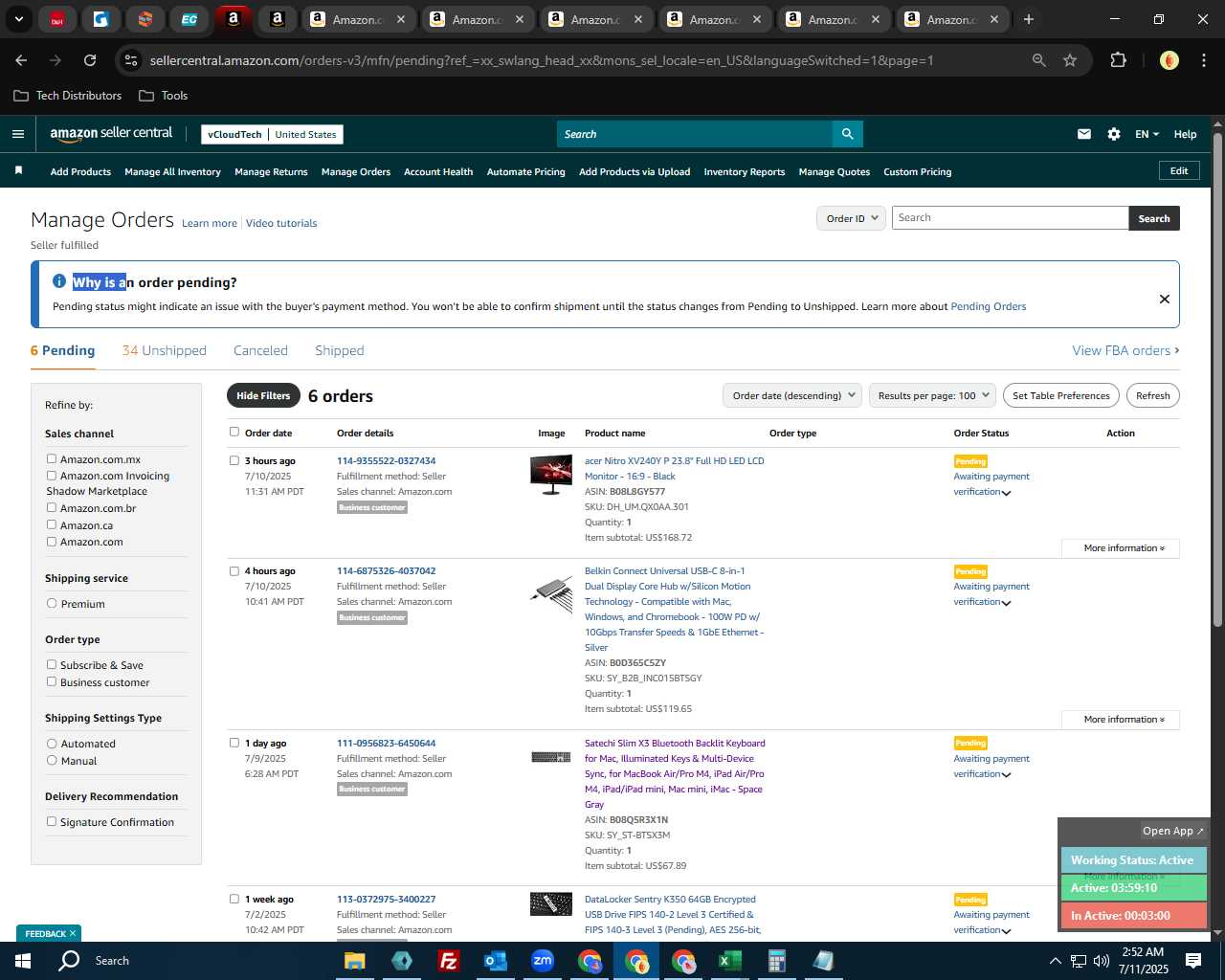The height and width of the screenshot is (980, 1225).
Task: Click the Windows Start button
Action: (22, 961)
